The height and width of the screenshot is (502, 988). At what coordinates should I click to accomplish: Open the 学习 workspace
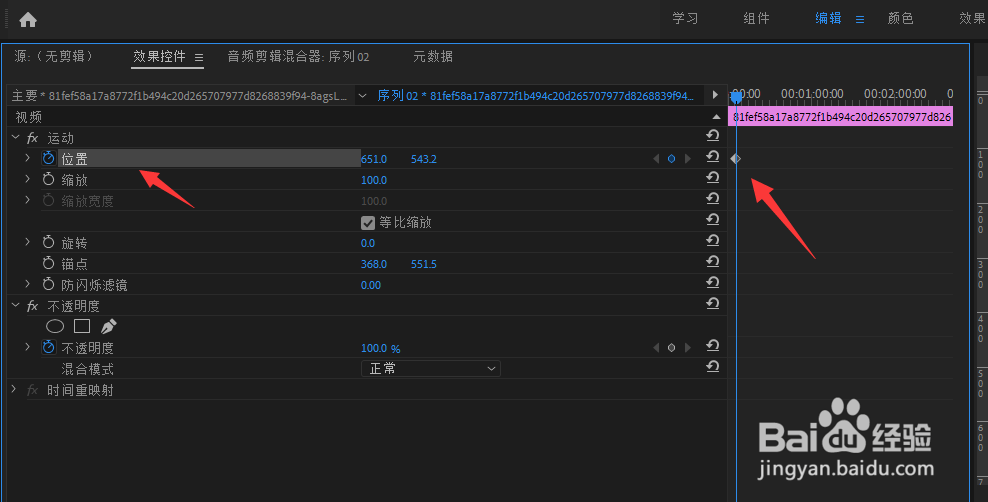coord(685,19)
